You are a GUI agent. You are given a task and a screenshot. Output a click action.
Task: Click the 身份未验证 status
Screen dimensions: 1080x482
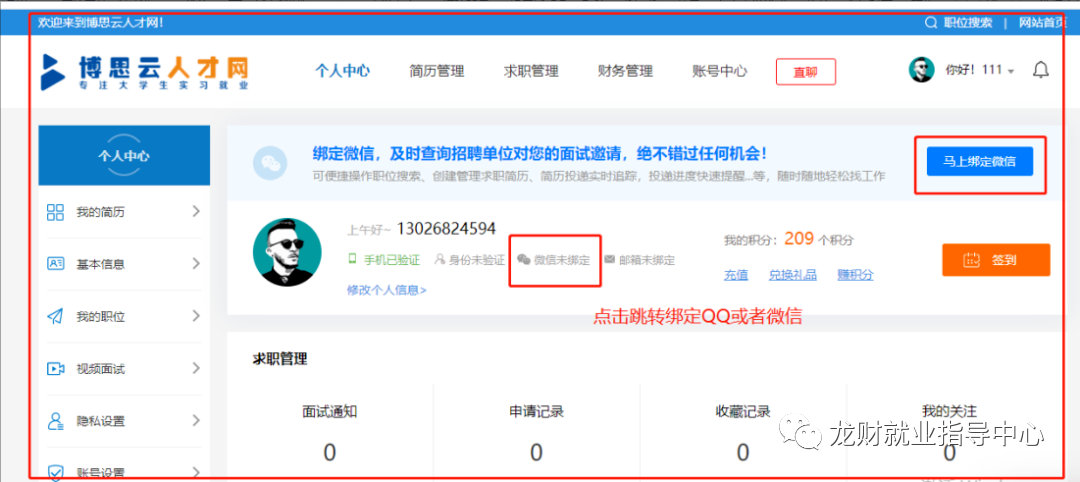click(469, 260)
